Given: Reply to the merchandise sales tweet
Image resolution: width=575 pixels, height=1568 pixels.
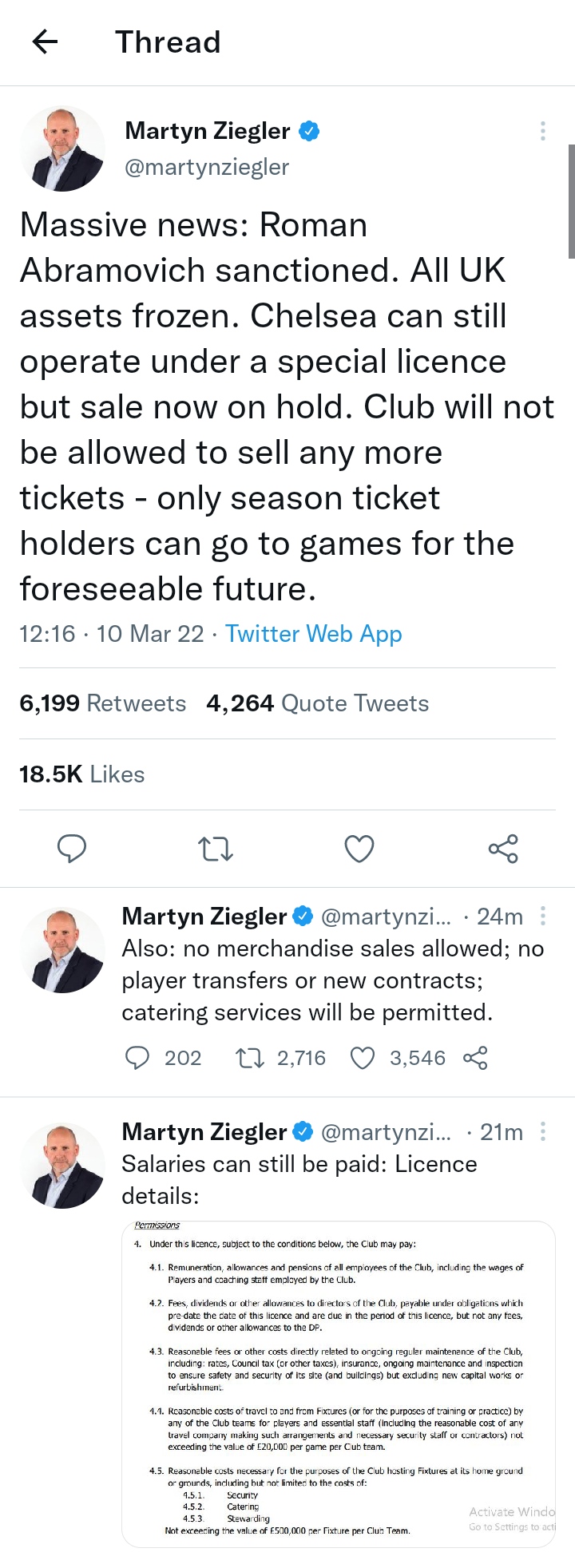Looking at the screenshot, I should [138, 1058].
